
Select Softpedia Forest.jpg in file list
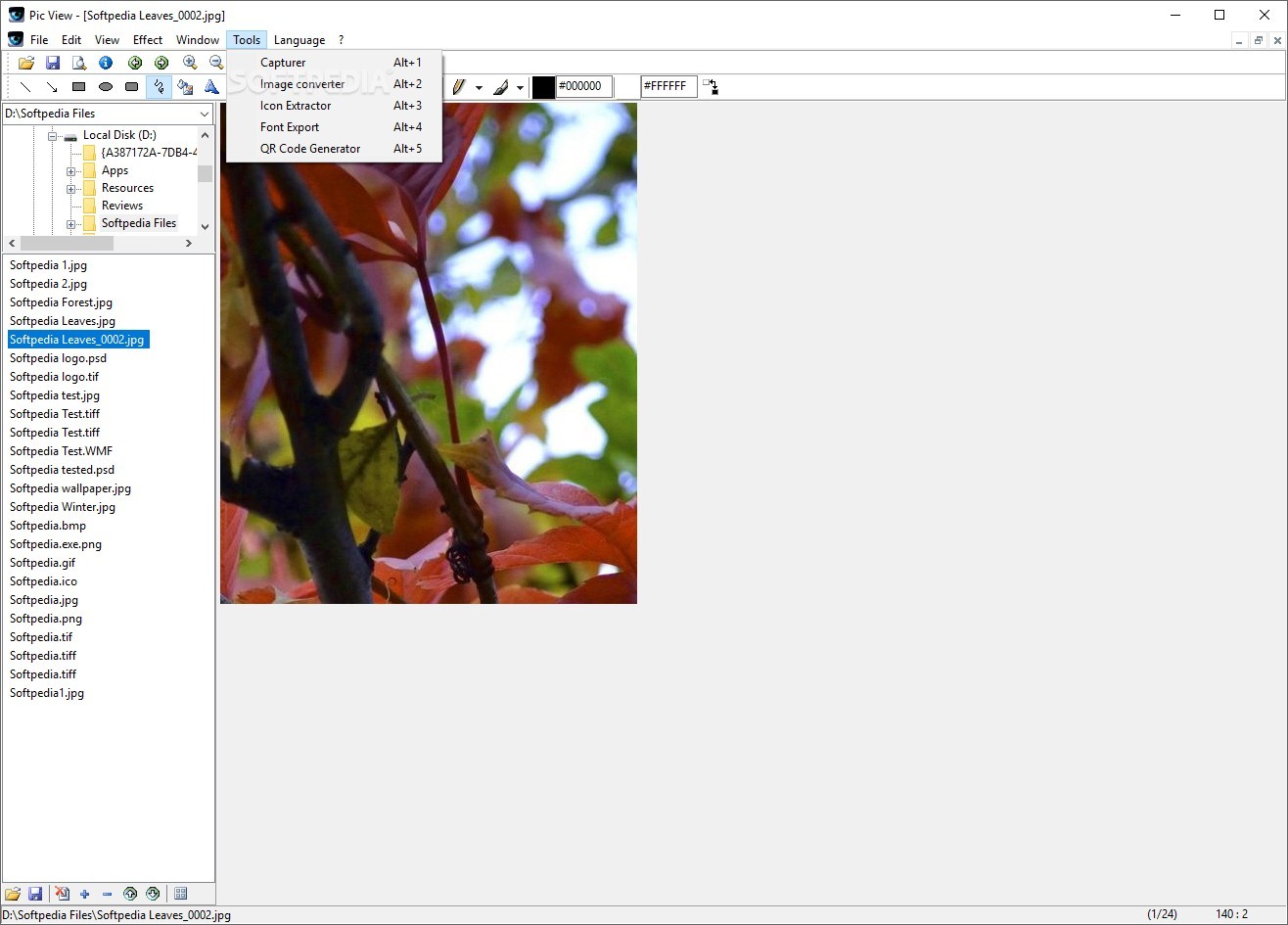[x=61, y=302]
